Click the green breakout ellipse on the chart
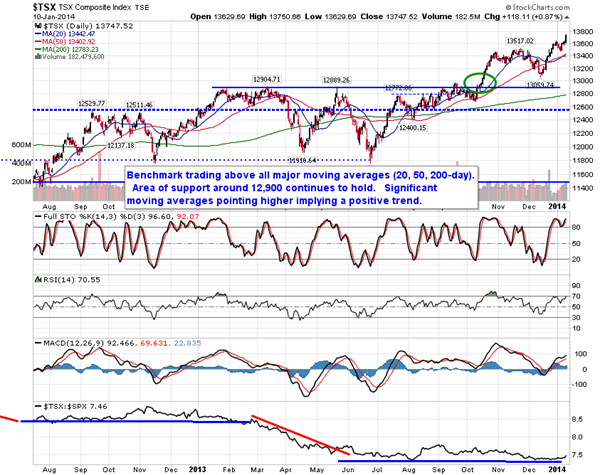Viewport: 605px width, 475px height. 480,83
